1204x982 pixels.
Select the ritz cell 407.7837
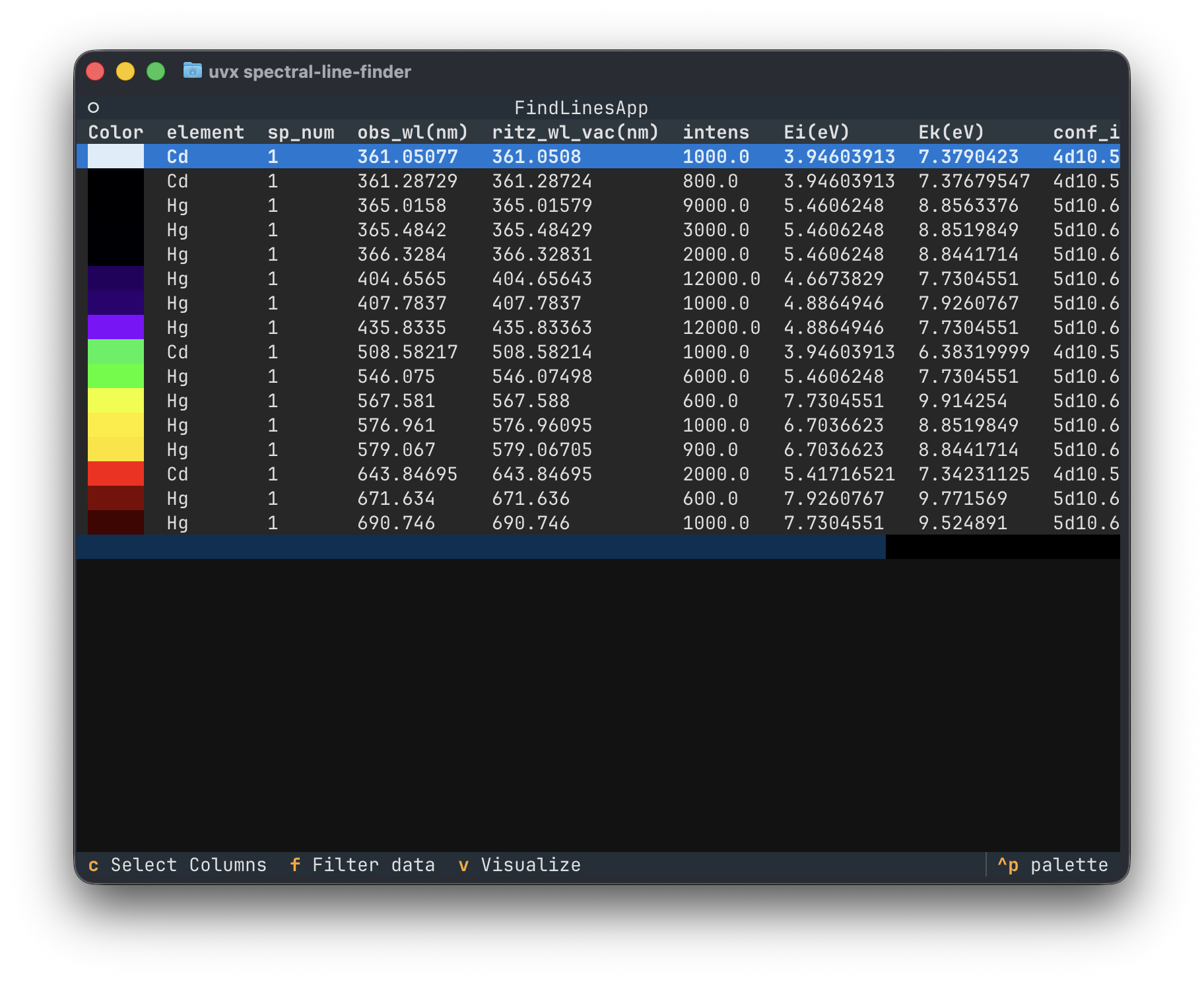536,303
